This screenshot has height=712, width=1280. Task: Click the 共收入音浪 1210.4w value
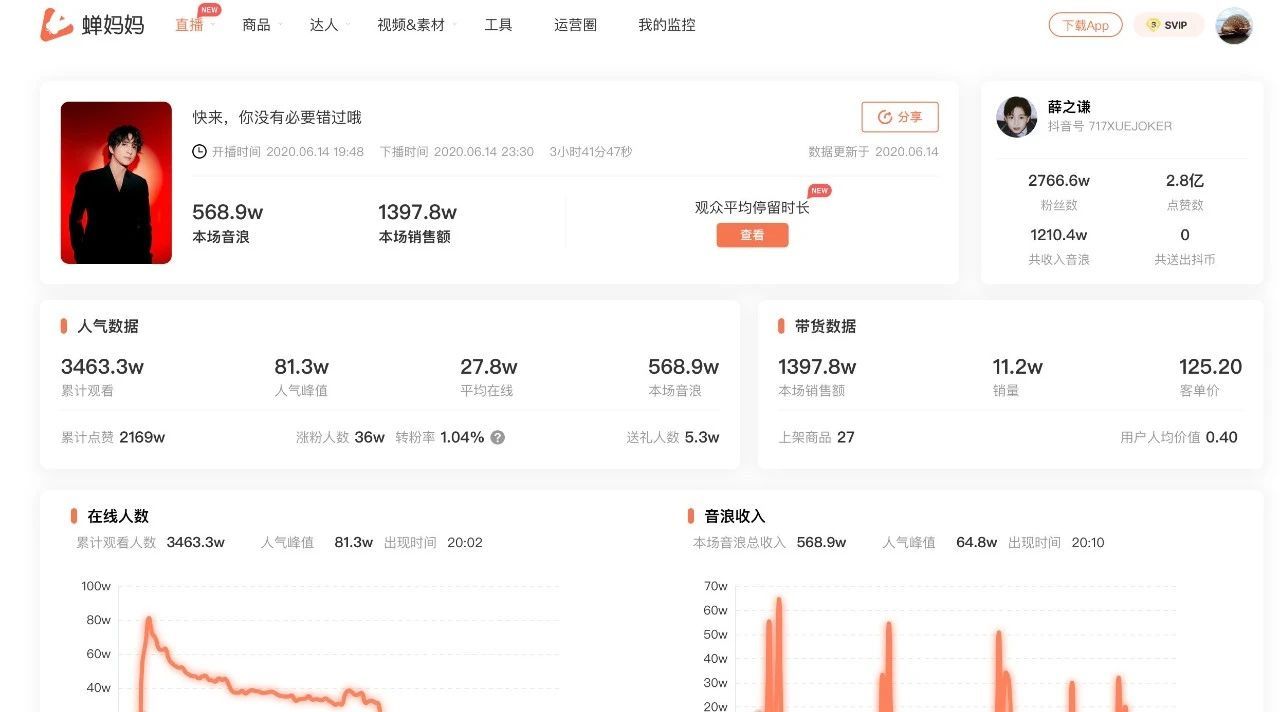pyautogui.click(x=1059, y=235)
